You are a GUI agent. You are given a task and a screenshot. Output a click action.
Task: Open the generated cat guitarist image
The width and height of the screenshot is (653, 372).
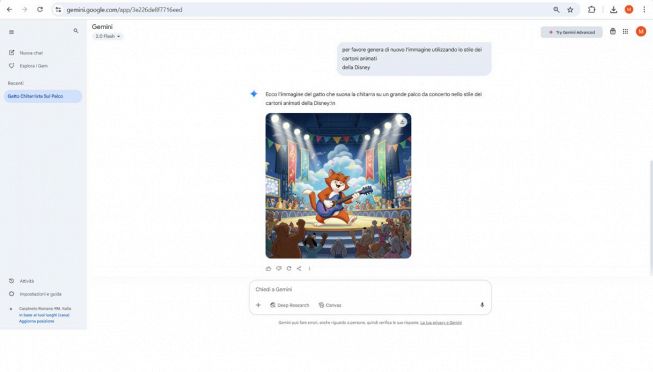(338, 186)
